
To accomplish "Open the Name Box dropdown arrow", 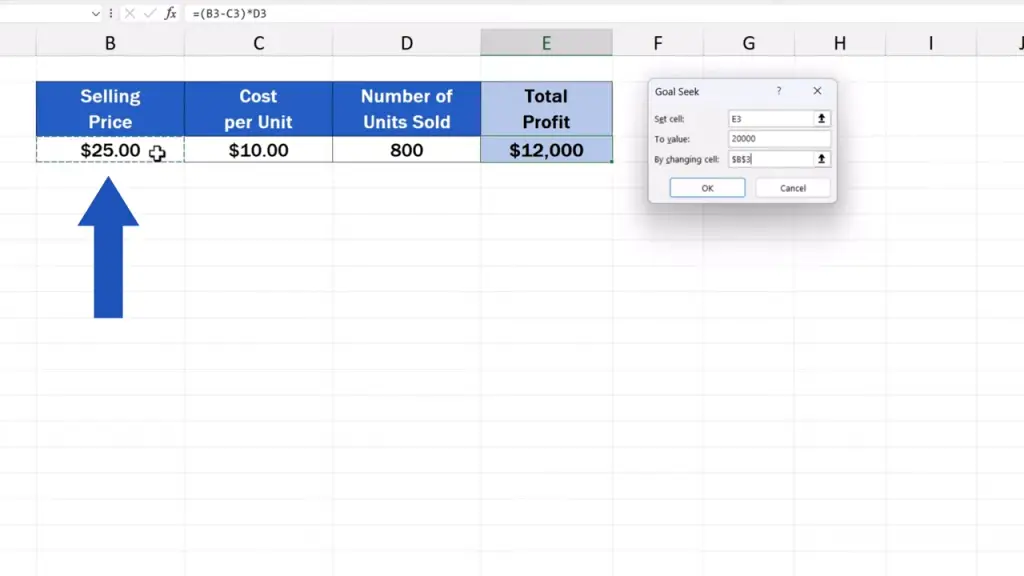I will pos(96,13).
